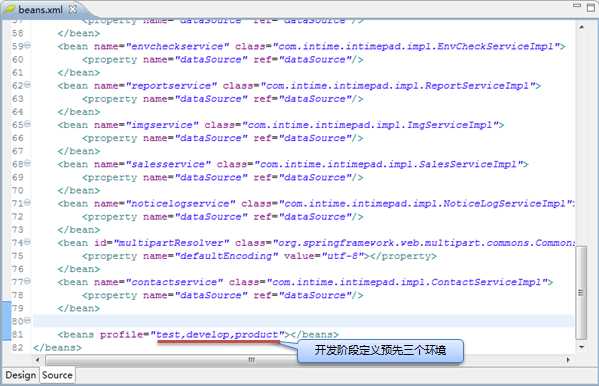Switch to the Source tab
The image size is (599, 386).
tap(57, 375)
